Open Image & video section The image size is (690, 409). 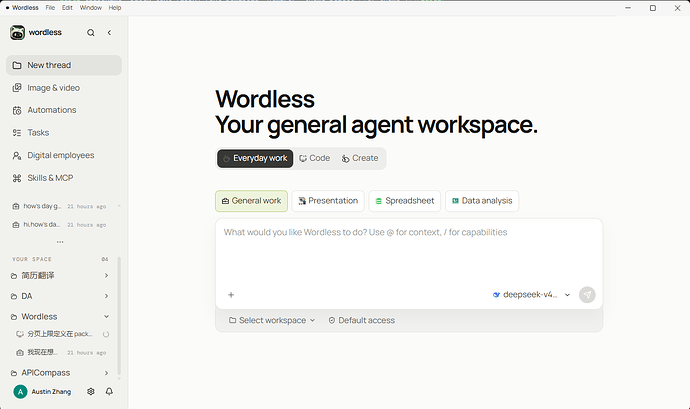coord(64,88)
